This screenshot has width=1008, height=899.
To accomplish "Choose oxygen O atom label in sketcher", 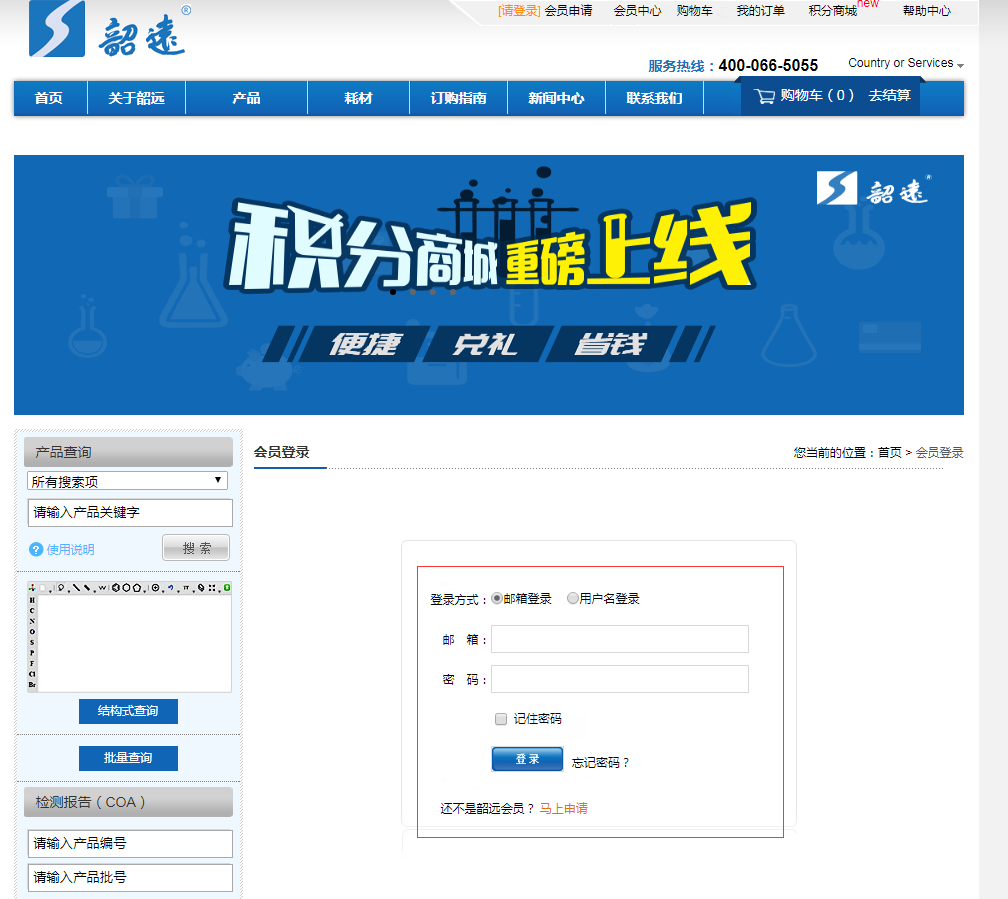I will tap(32, 631).
